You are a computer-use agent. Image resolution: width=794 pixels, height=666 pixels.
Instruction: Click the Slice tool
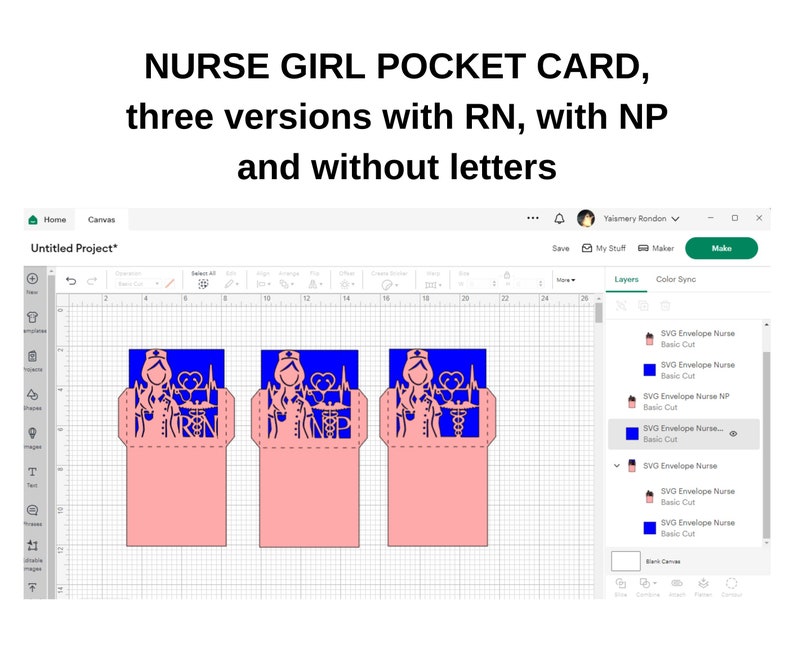(621, 587)
